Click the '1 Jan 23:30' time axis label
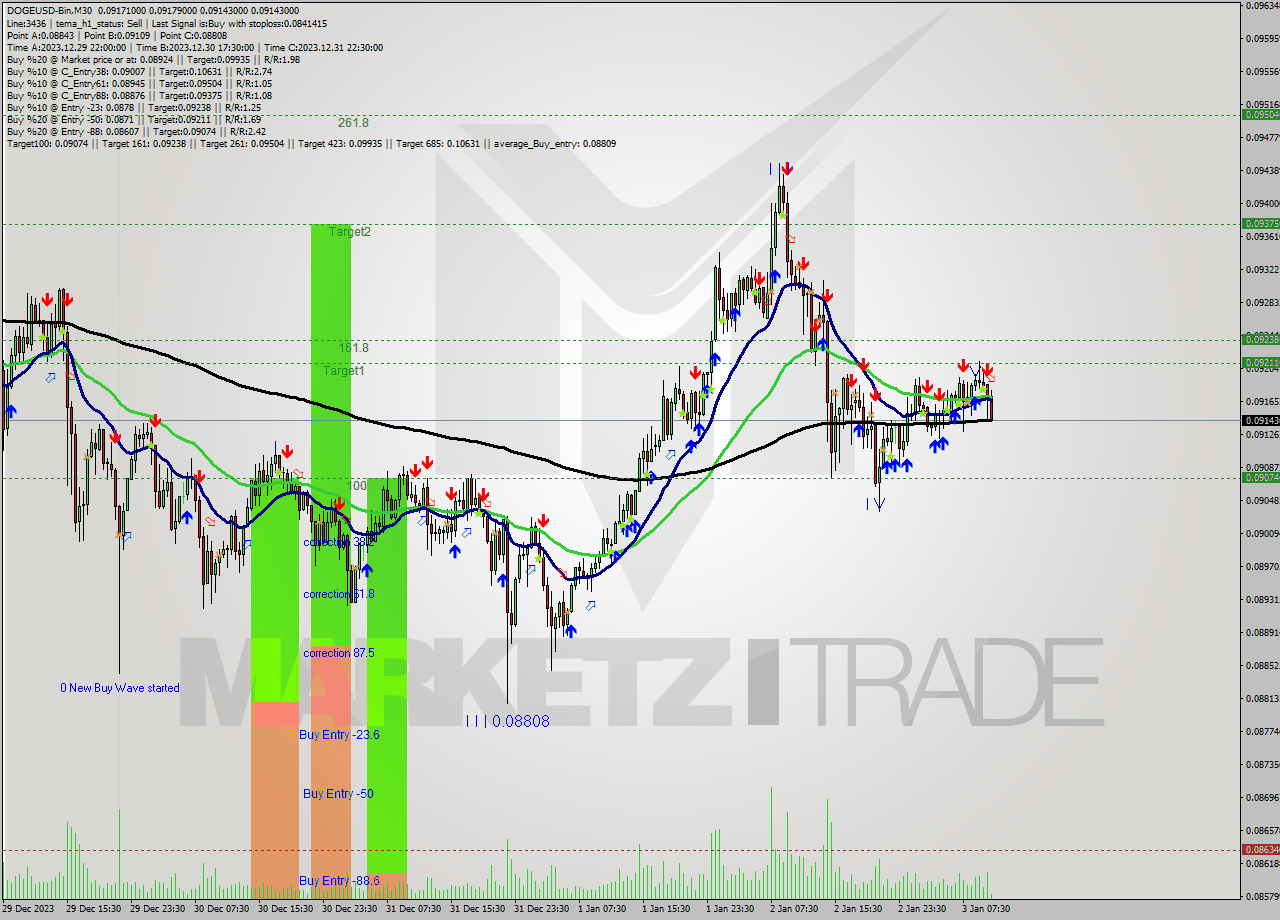Image resolution: width=1280 pixels, height=920 pixels. (730, 909)
